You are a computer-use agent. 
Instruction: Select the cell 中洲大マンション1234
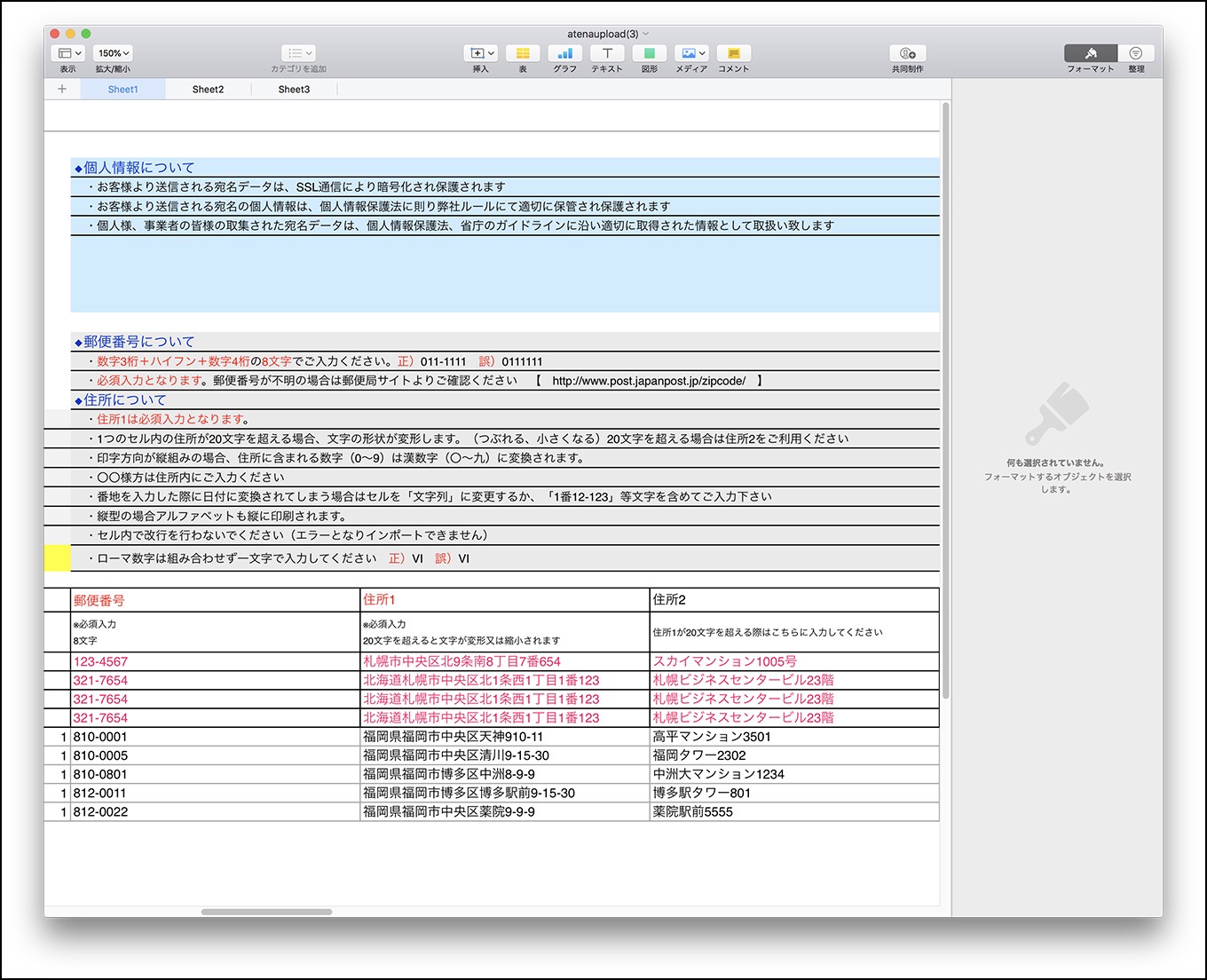794,774
